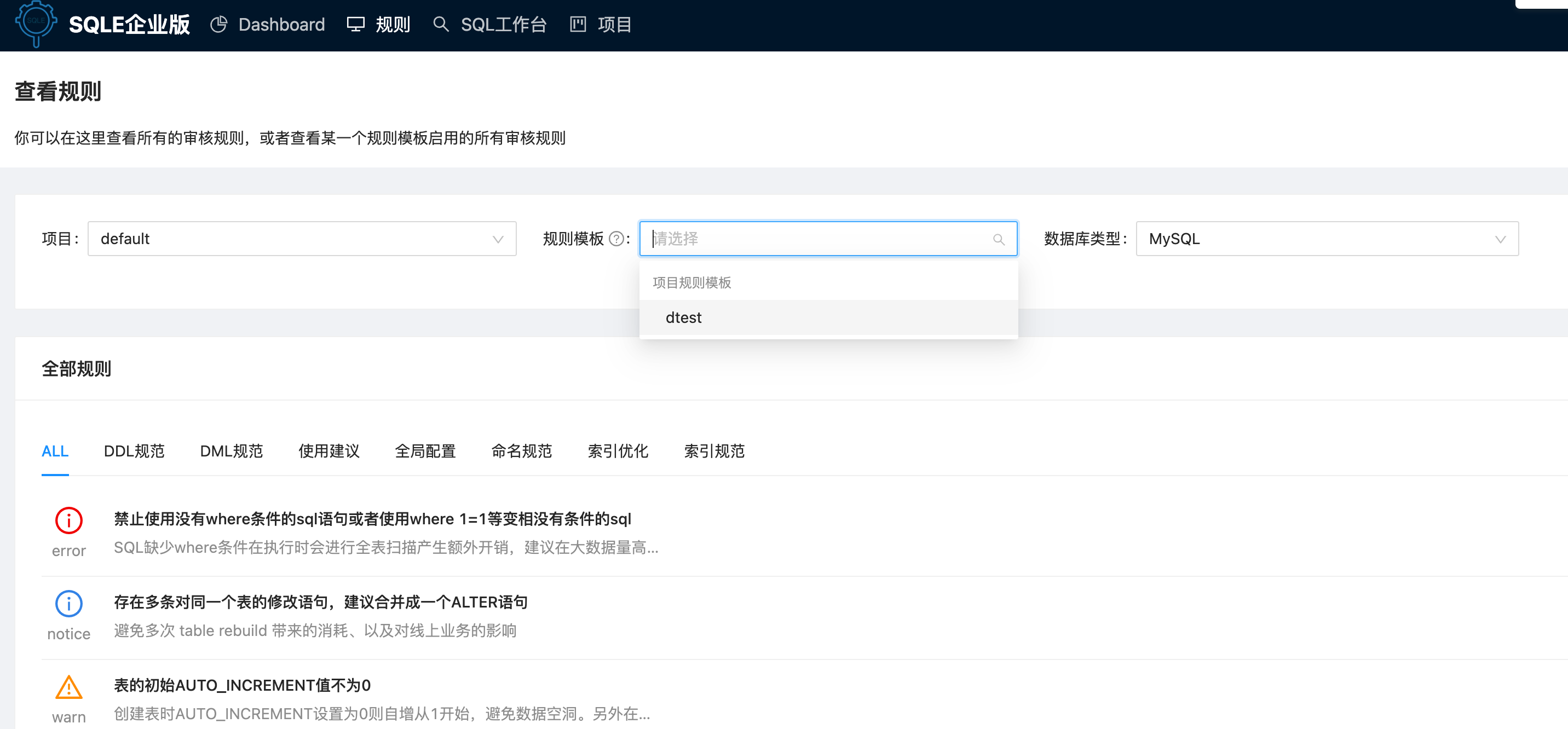Switch to the 索引优化 tab
Image resolution: width=1568 pixels, height=729 pixels.
[x=618, y=451]
